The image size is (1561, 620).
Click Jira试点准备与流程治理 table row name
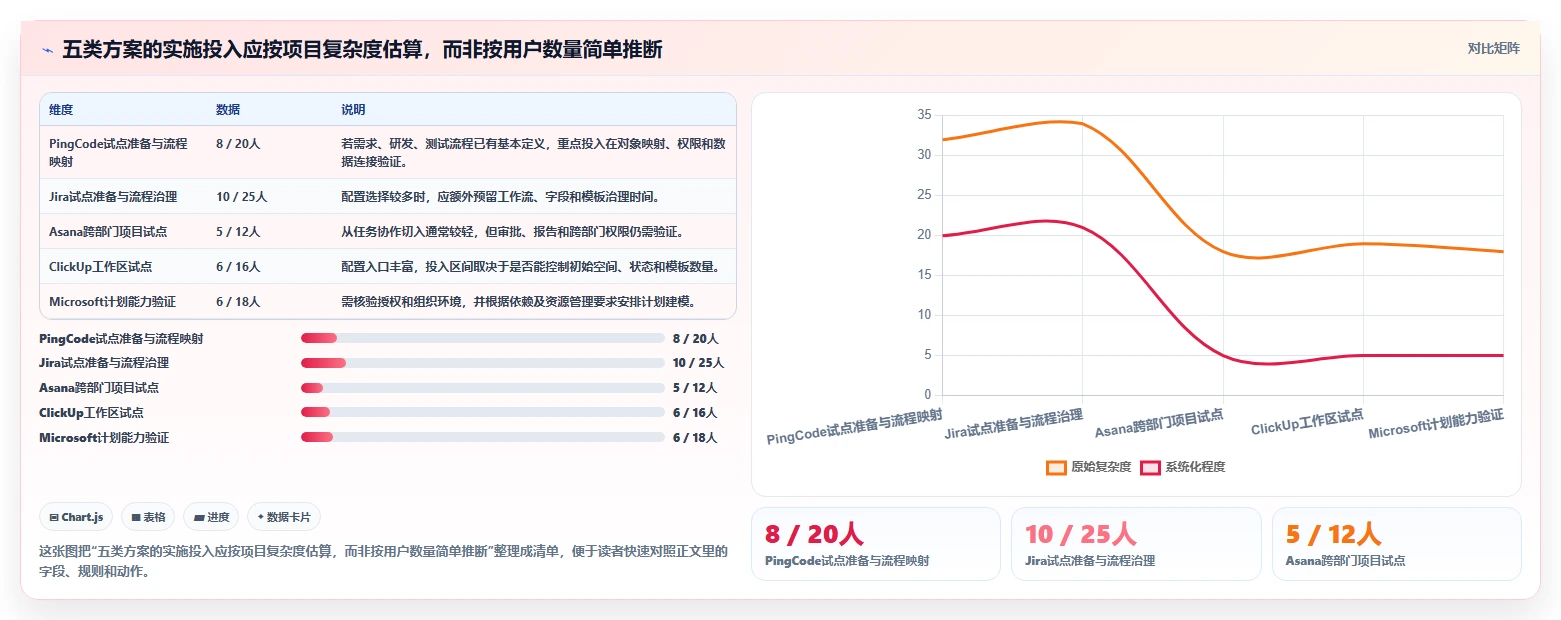tap(113, 196)
